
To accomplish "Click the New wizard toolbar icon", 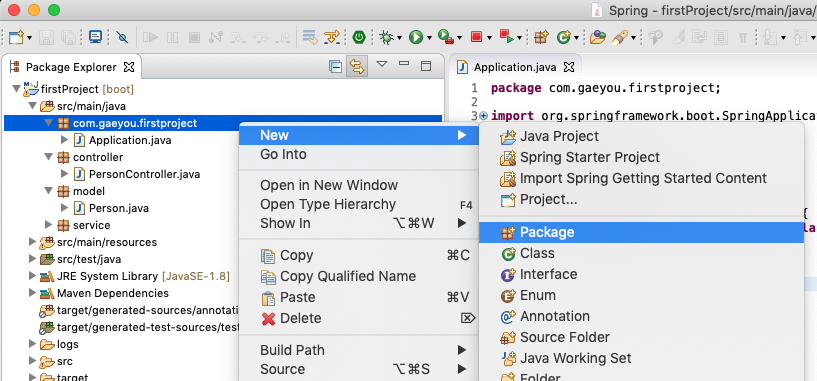I will [x=17, y=37].
